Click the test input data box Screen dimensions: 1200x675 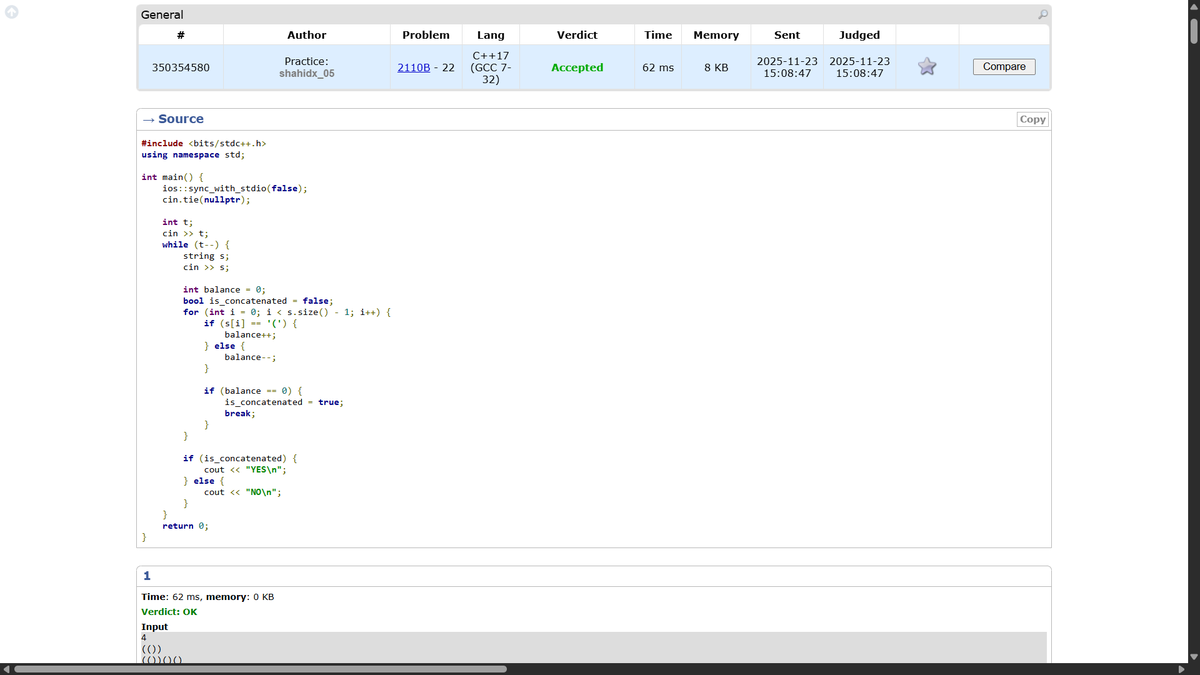point(594,648)
